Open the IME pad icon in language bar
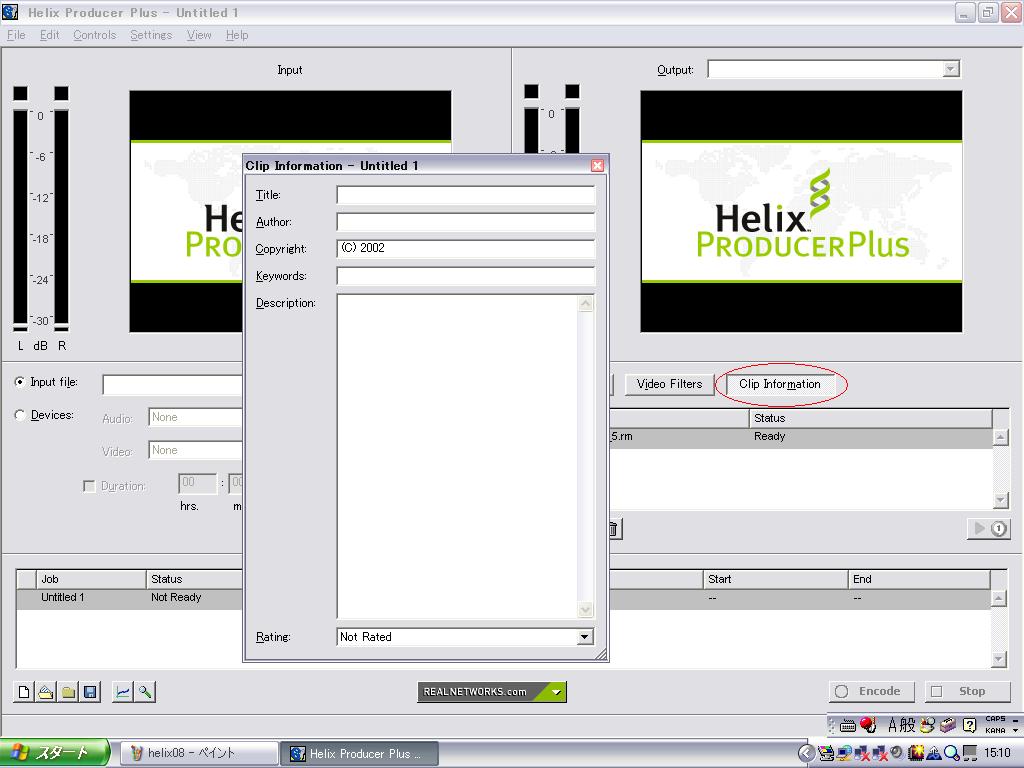Screen dimensions: 1024x768 pyautogui.click(x=927, y=724)
